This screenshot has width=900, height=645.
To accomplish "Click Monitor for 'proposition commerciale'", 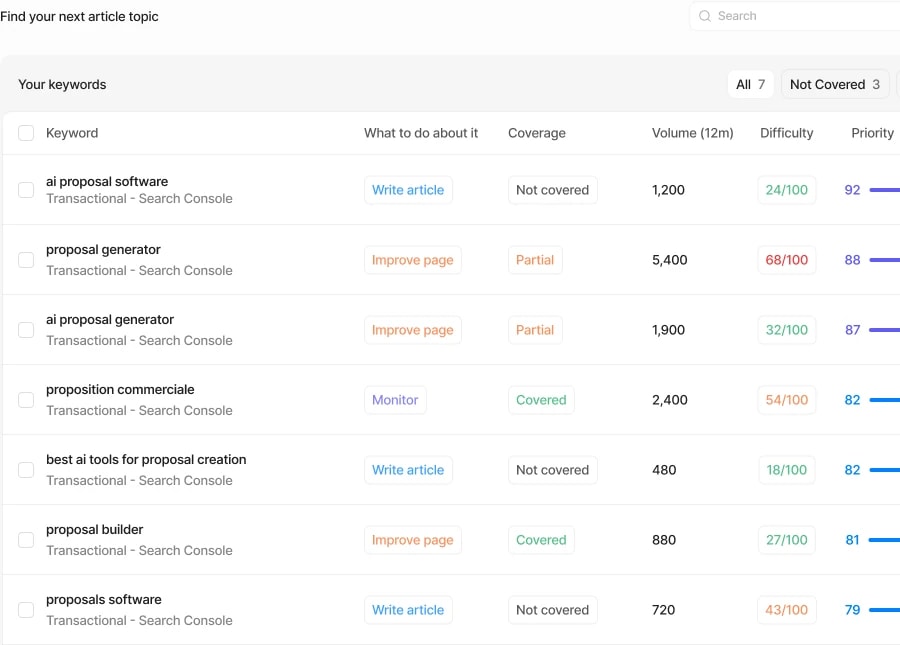I will click(395, 400).
